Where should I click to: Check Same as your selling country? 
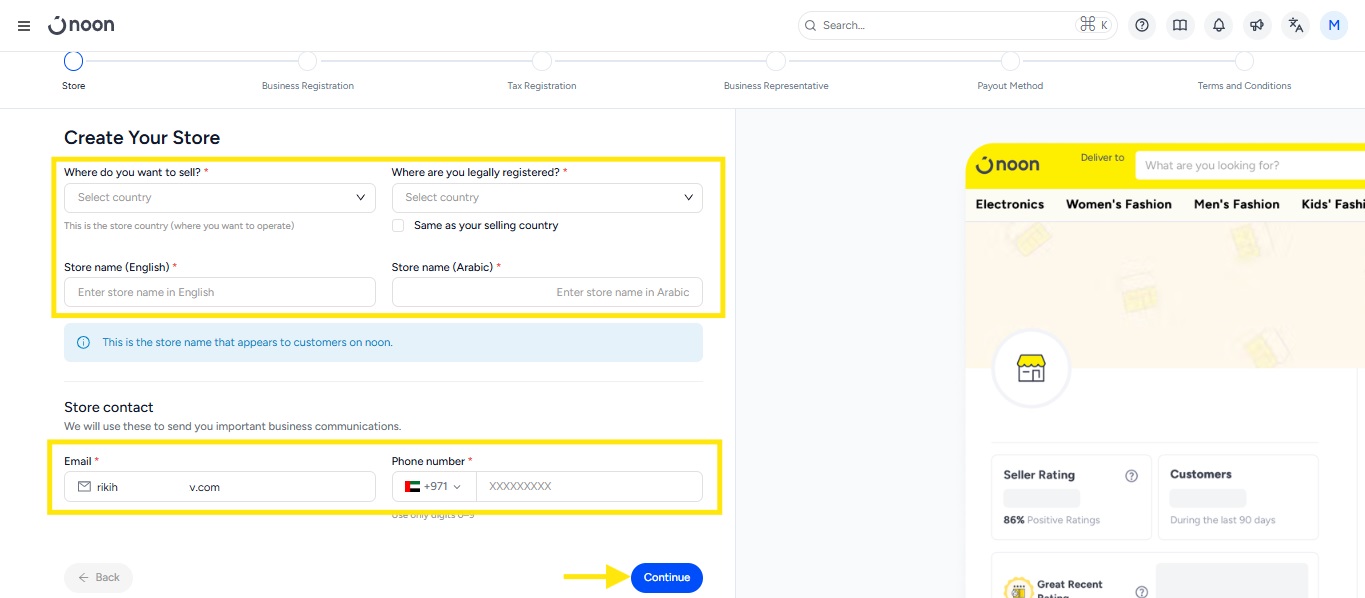tap(398, 226)
